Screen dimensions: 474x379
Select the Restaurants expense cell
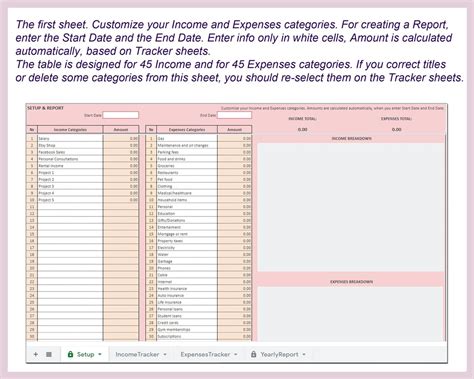pyautogui.click(x=187, y=173)
